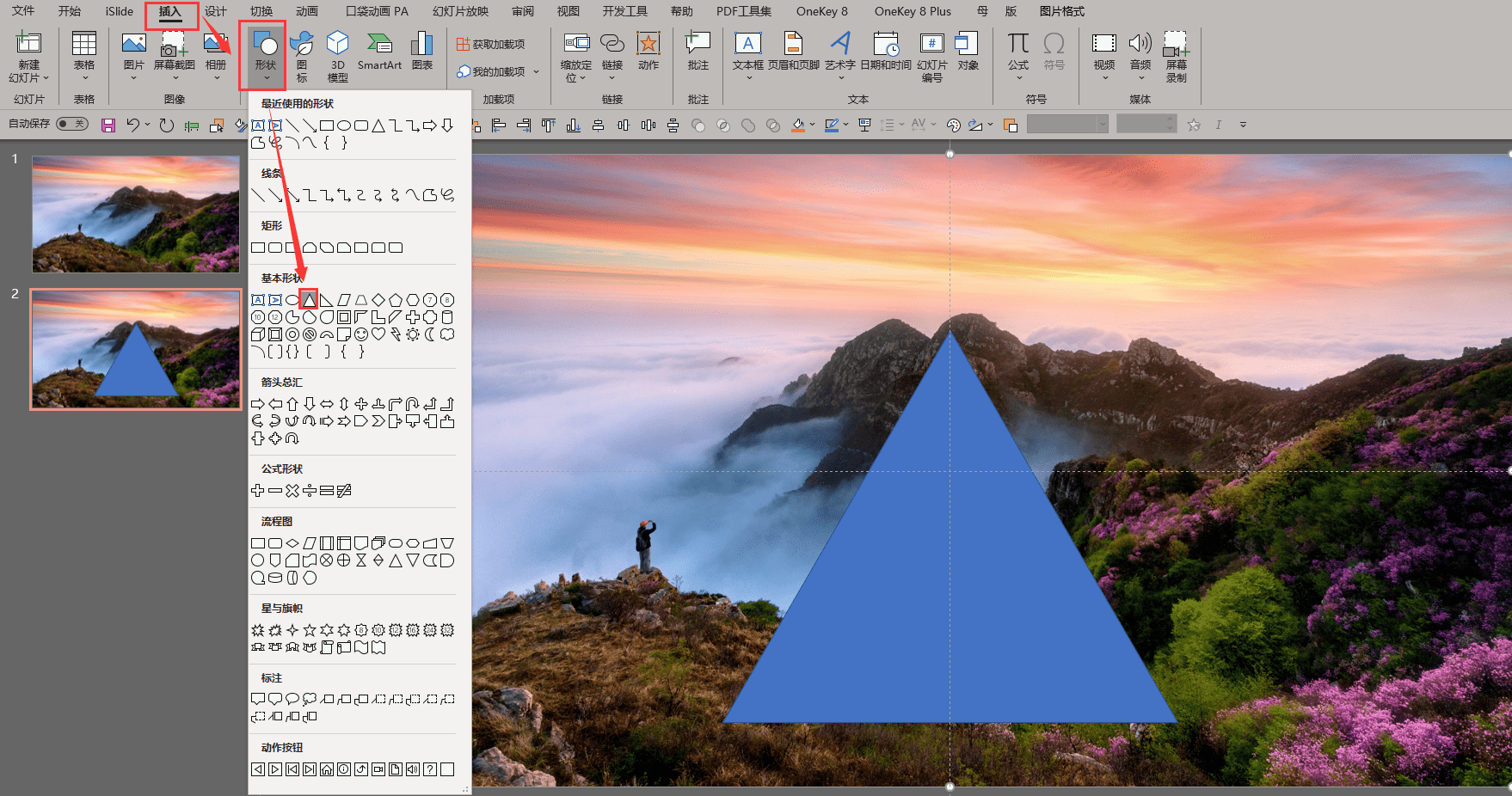Screen dimensions: 1512x796
Task: Switch to the iSlide tab
Action: (x=120, y=11)
